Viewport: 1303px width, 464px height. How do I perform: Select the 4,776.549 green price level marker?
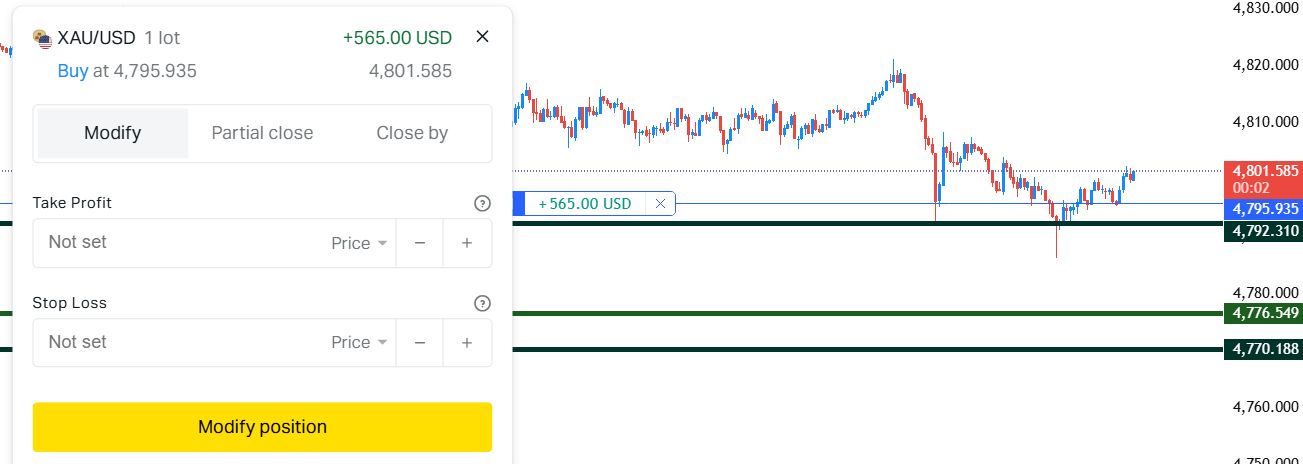[x=1263, y=313]
